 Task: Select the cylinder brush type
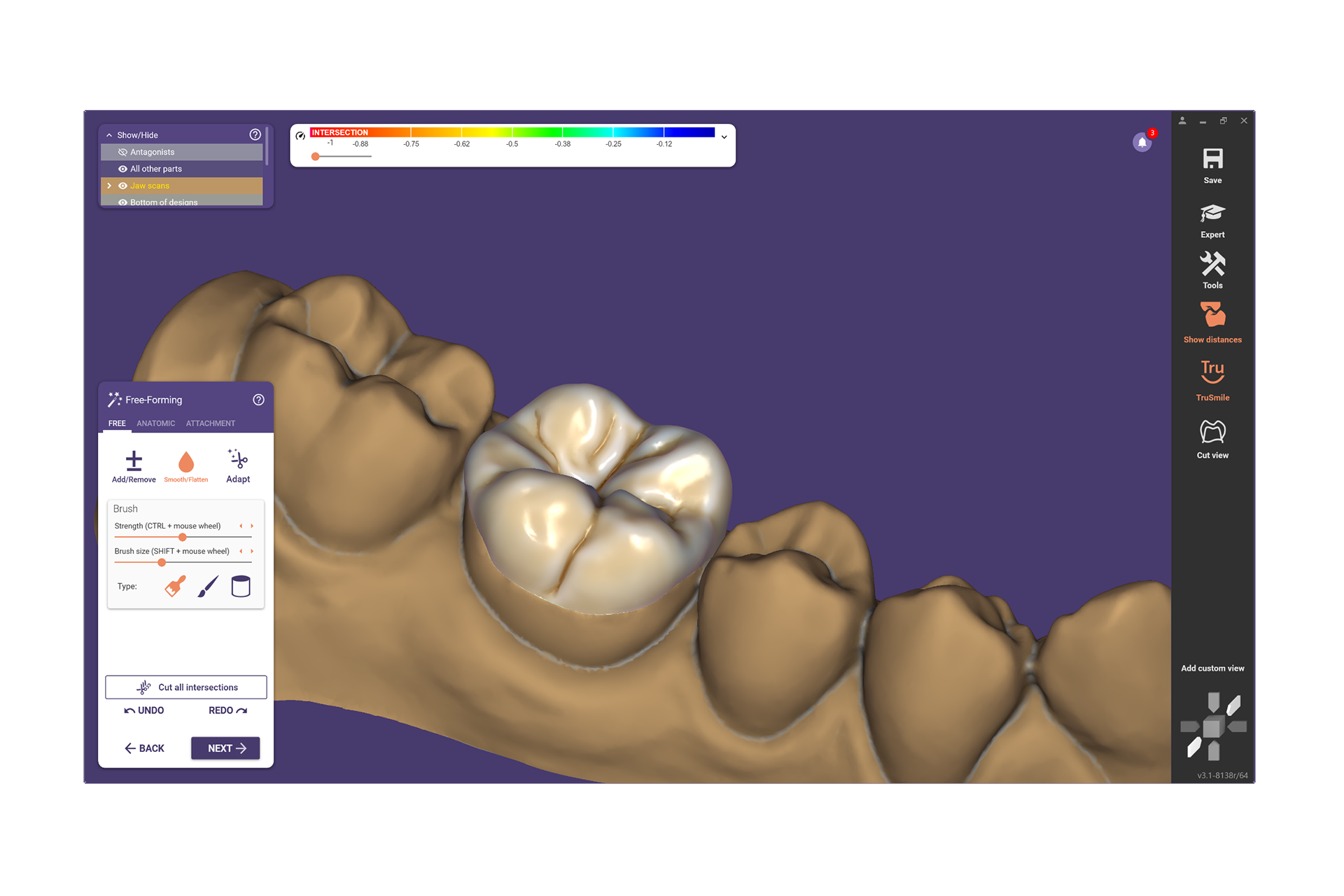coord(241,586)
